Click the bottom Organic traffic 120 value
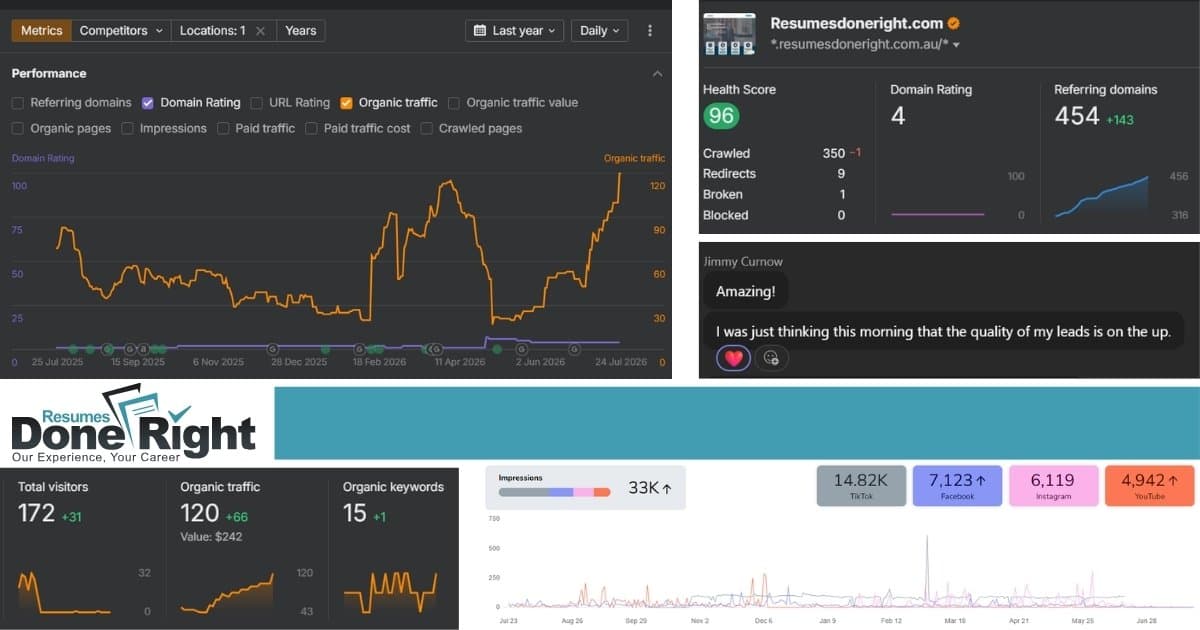The image size is (1200, 630). [x=199, y=513]
